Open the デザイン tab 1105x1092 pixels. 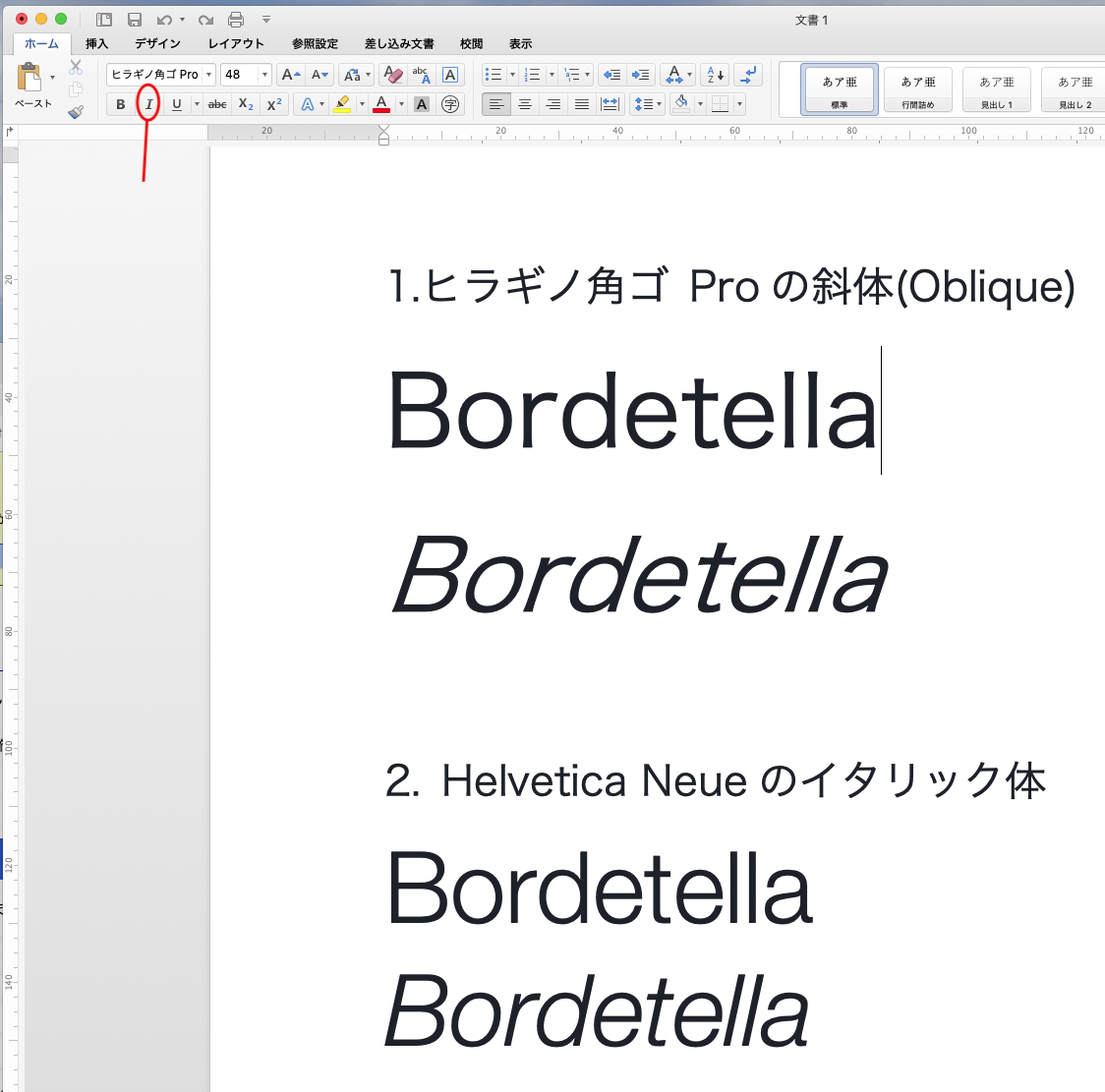158,43
